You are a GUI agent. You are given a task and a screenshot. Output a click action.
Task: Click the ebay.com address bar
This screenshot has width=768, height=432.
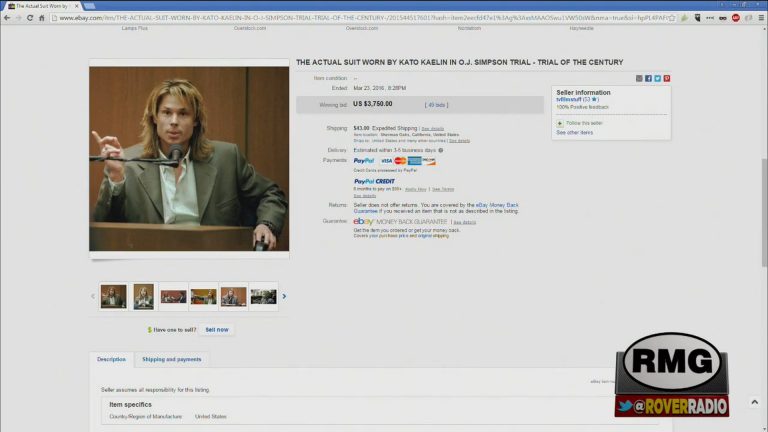(x=361, y=18)
